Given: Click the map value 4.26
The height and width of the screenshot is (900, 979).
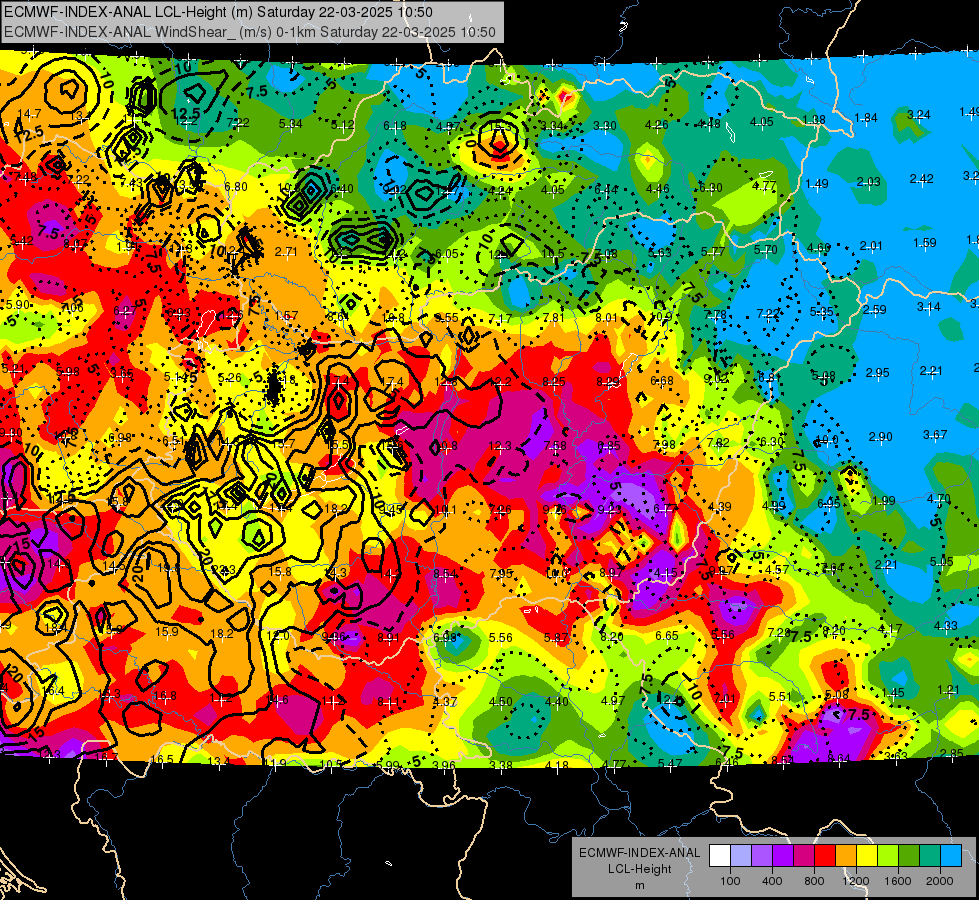Looking at the screenshot, I should [x=656, y=124].
